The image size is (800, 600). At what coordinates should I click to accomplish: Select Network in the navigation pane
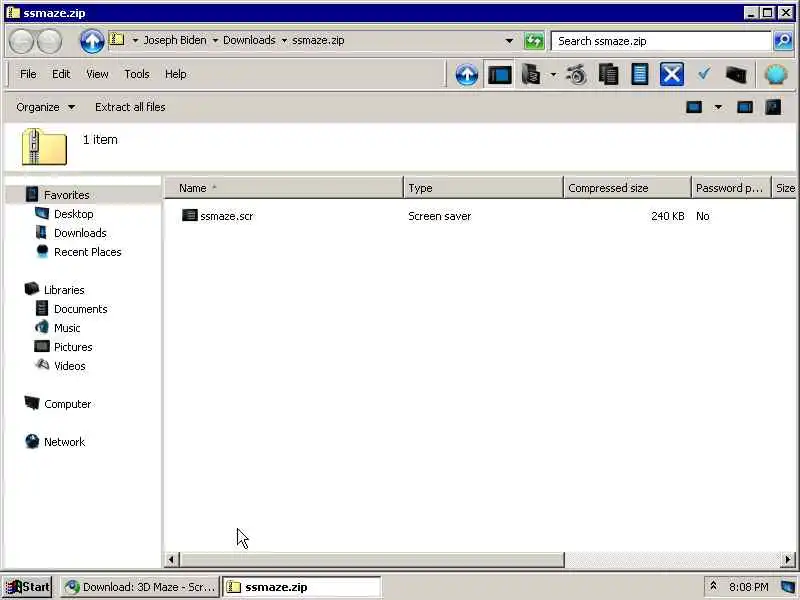pos(64,442)
